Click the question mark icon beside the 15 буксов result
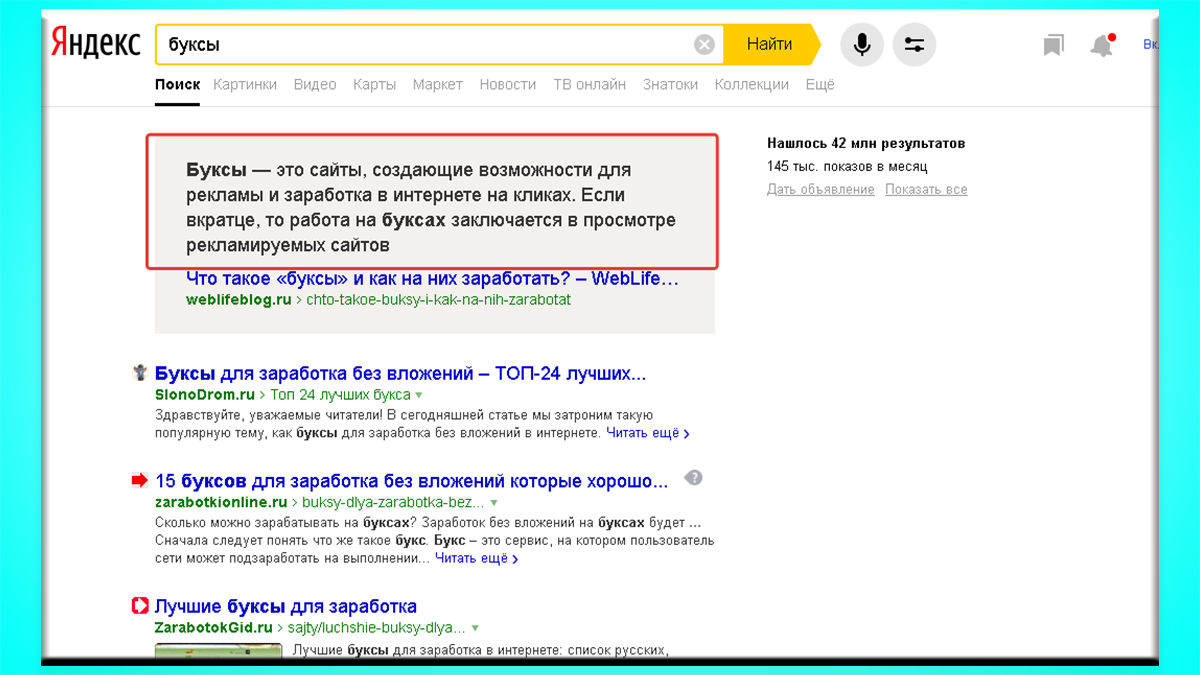 [x=694, y=478]
